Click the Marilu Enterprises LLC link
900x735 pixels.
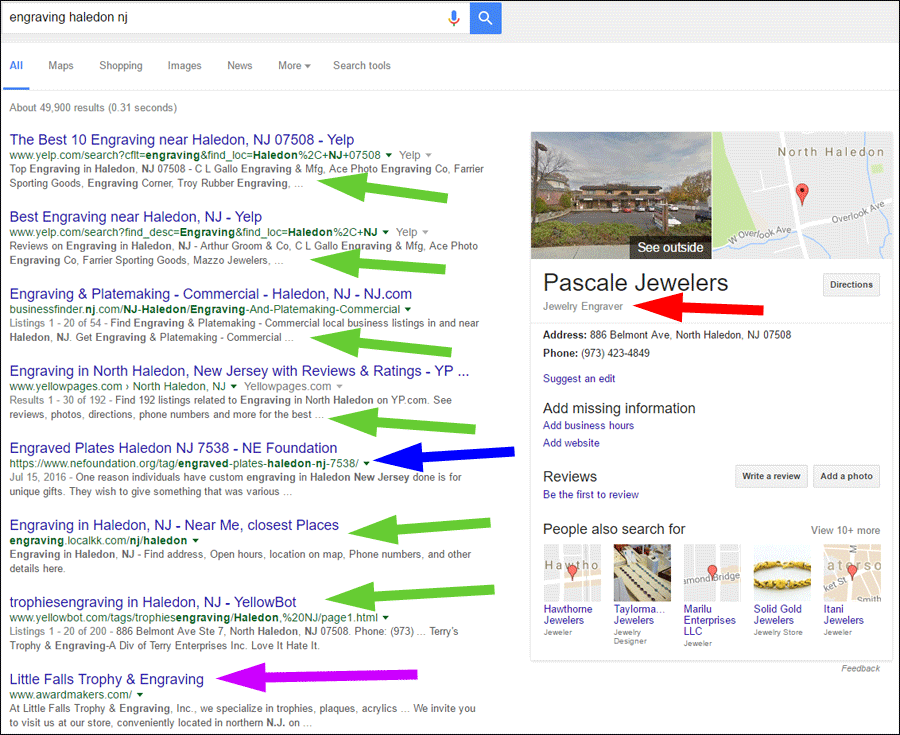(709, 620)
